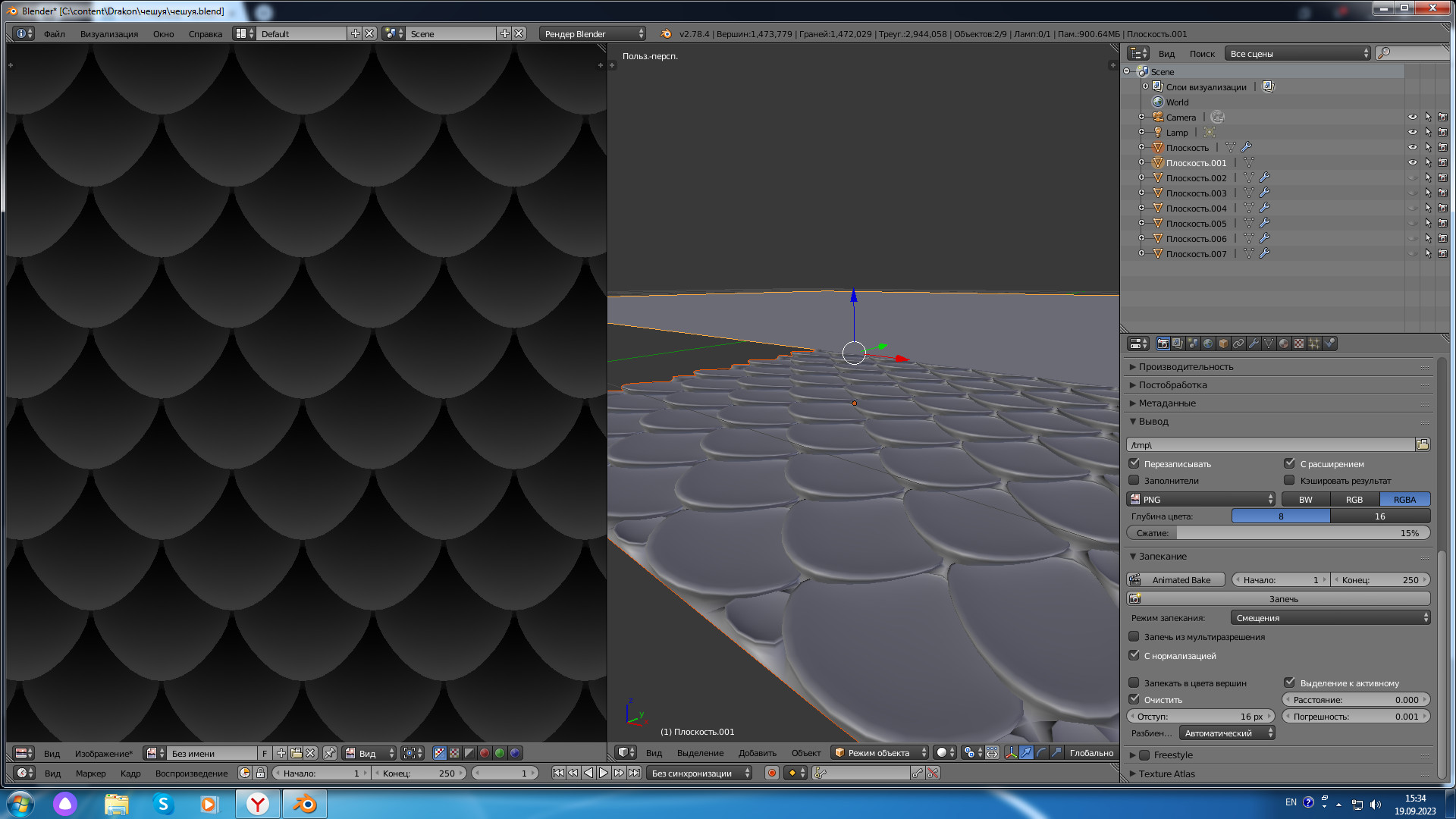Create a new image with plus icon
This screenshot has width=1456, height=819.
click(x=281, y=753)
